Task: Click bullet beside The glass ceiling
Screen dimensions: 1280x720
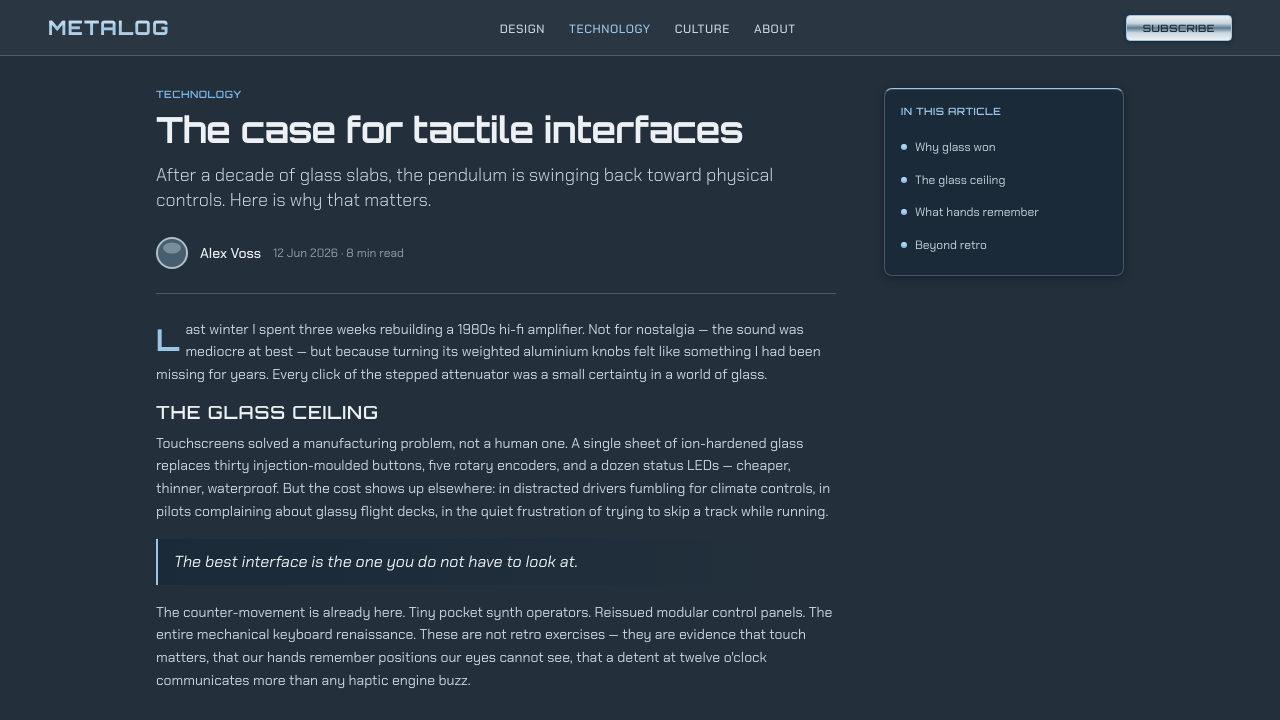Action: (904, 180)
